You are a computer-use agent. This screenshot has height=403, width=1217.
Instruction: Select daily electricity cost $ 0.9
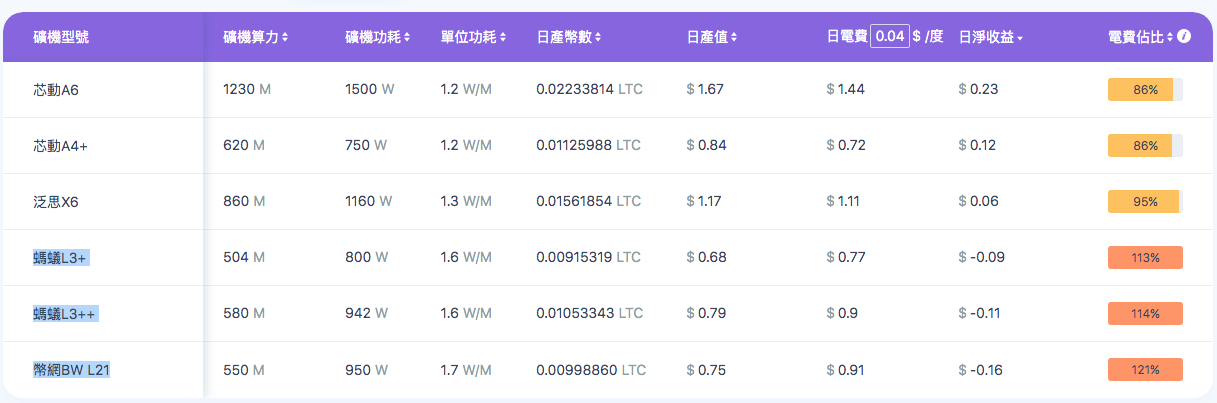click(842, 313)
